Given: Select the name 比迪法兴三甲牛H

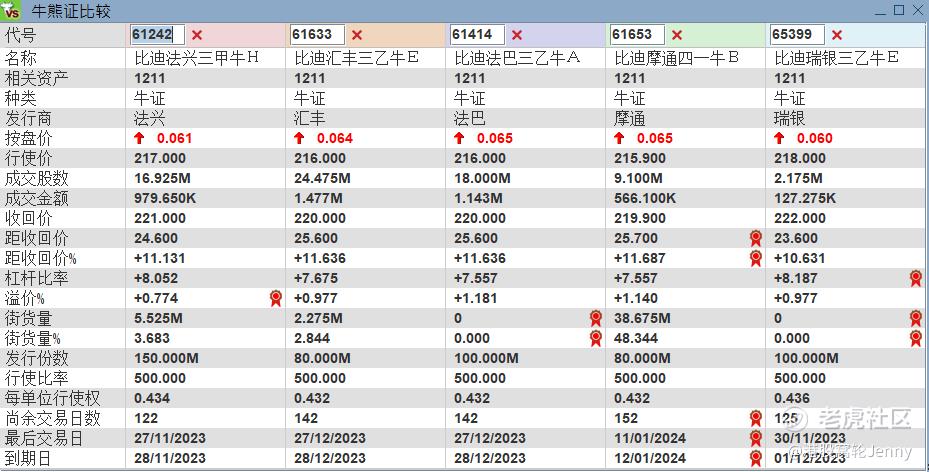Looking at the screenshot, I should point(197,57).
